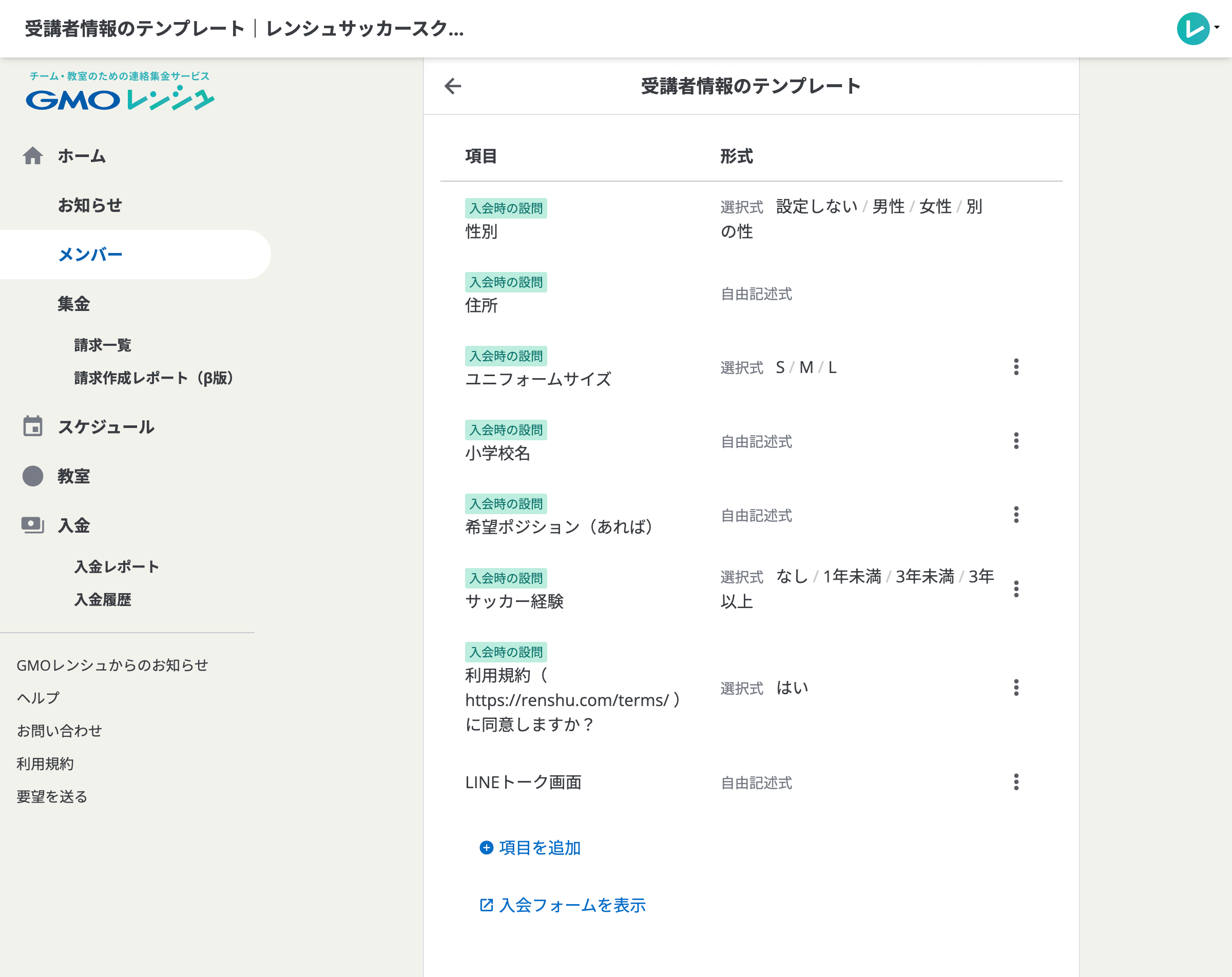Switch to the メンバー section
The image size is (1232, 977).
click(89, 254)
